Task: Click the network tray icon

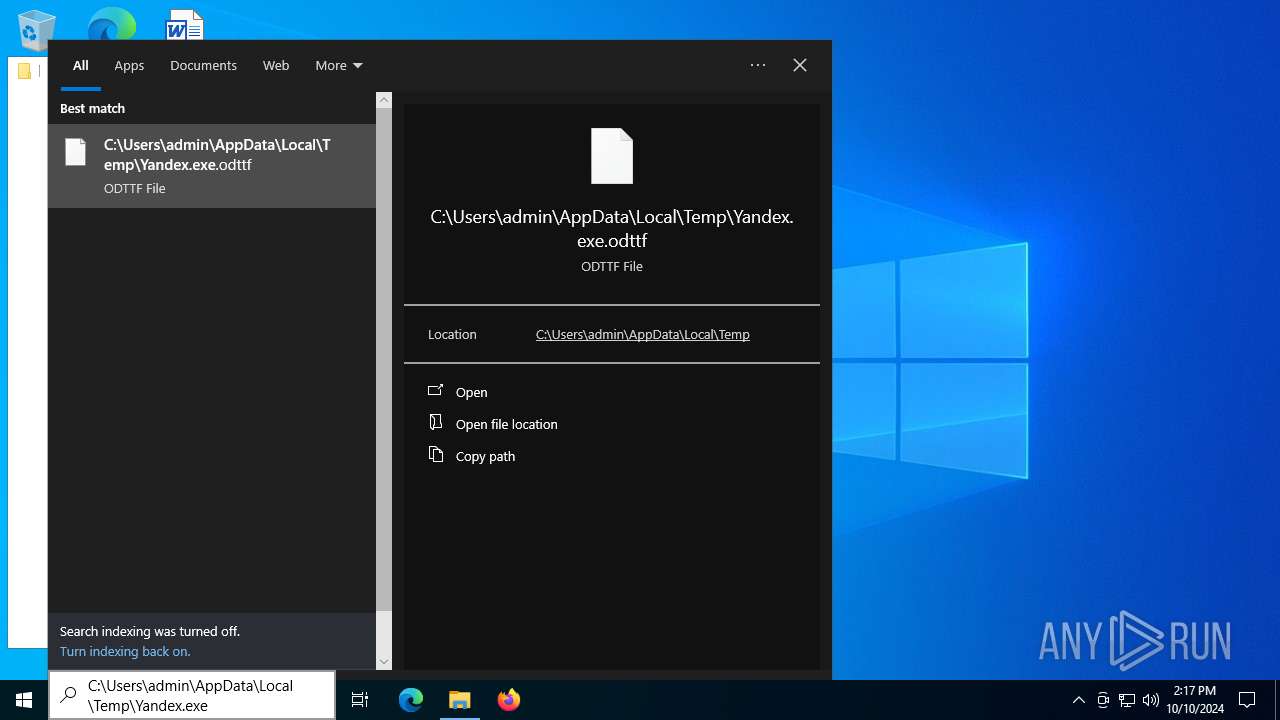Action: click(1127, 700)
